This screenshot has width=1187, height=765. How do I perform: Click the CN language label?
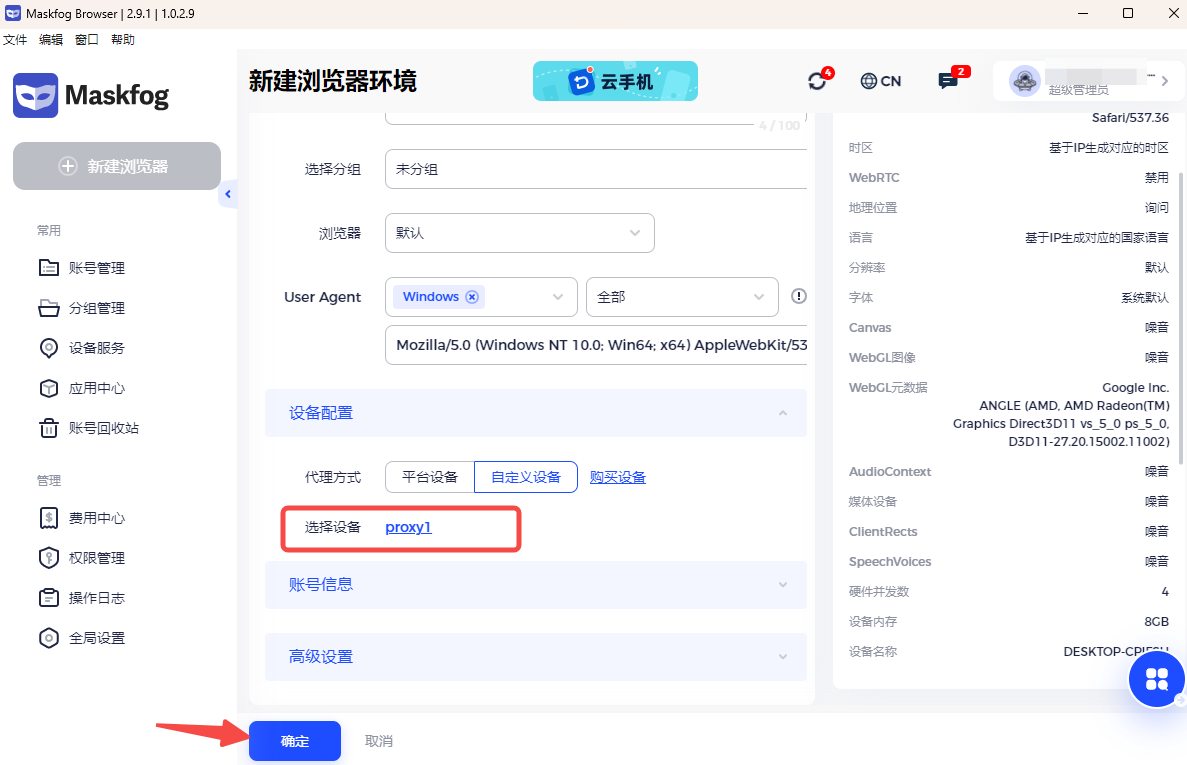(x=891, y=81)
